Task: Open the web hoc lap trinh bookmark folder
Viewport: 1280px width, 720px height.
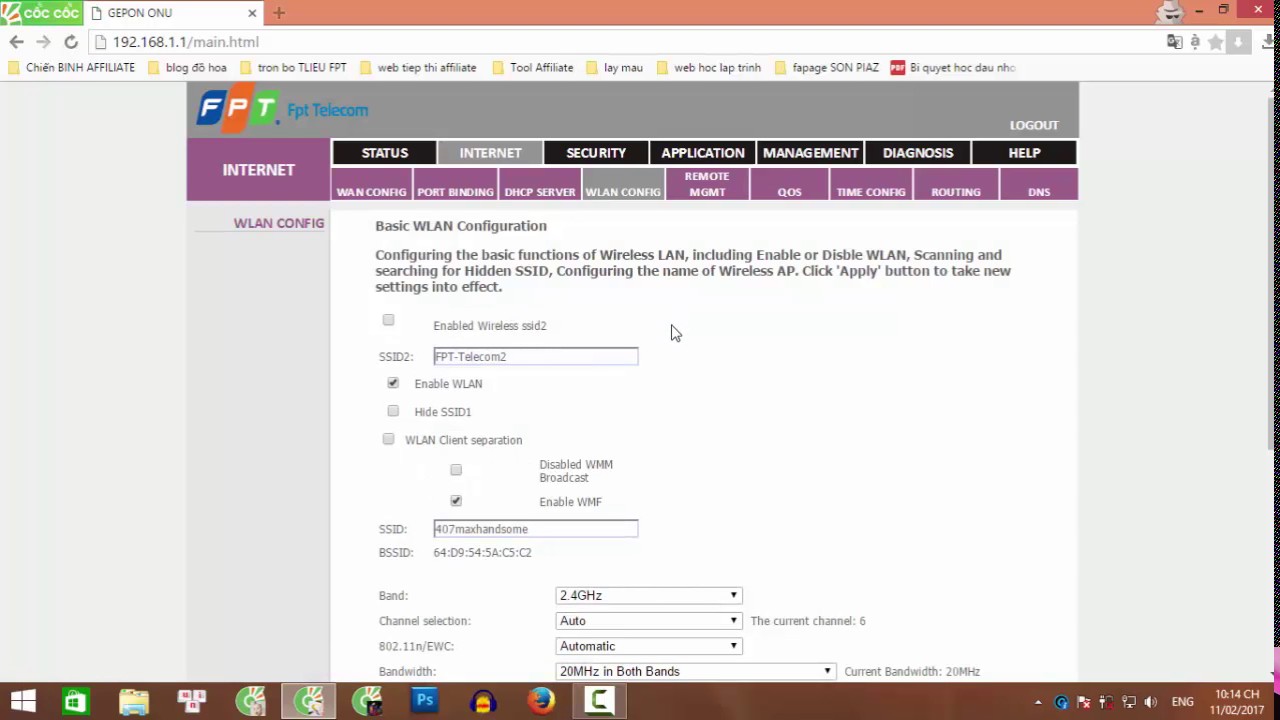Action: [708, 68]
